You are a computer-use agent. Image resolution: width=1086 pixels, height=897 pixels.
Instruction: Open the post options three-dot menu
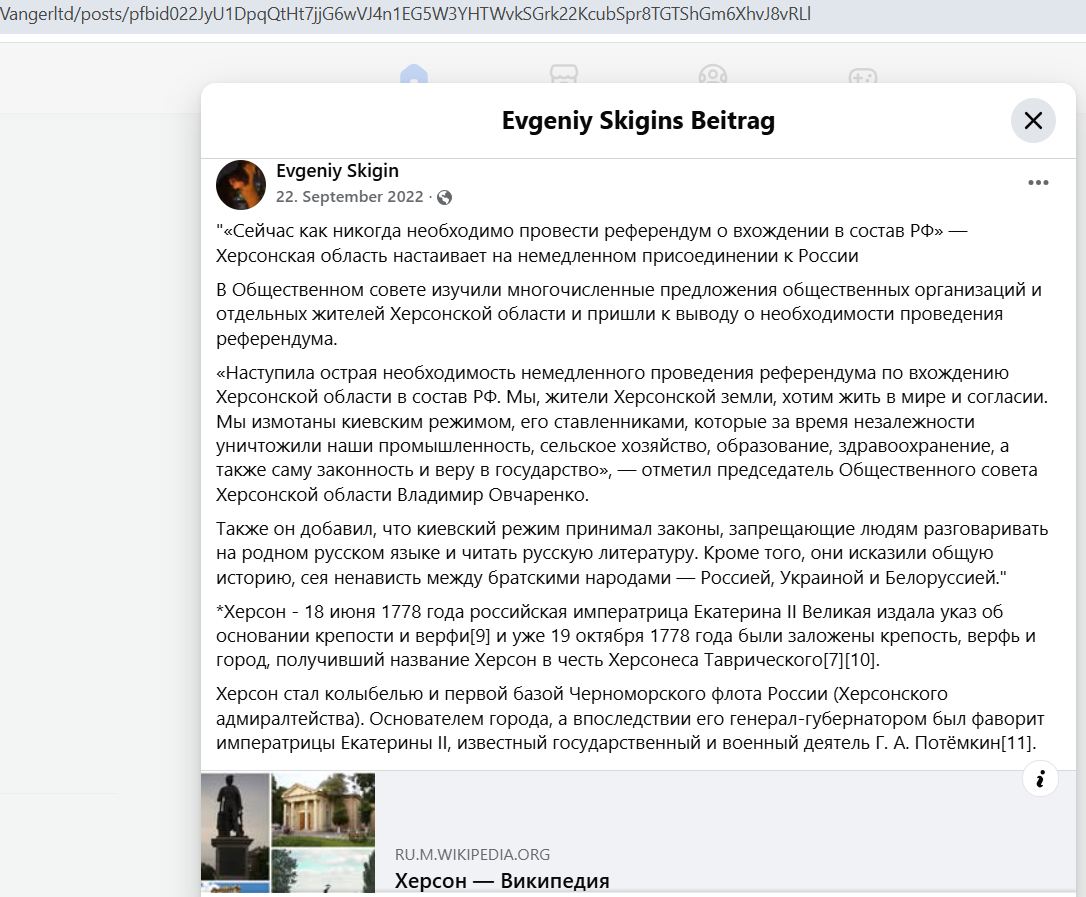1038,183
